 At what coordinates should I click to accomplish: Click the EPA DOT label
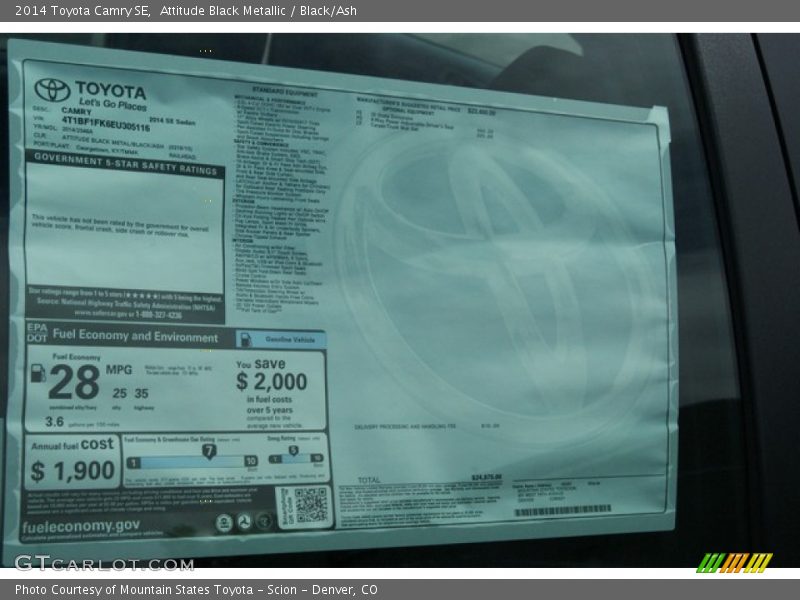pyautogui.click(x=37, y=332)
